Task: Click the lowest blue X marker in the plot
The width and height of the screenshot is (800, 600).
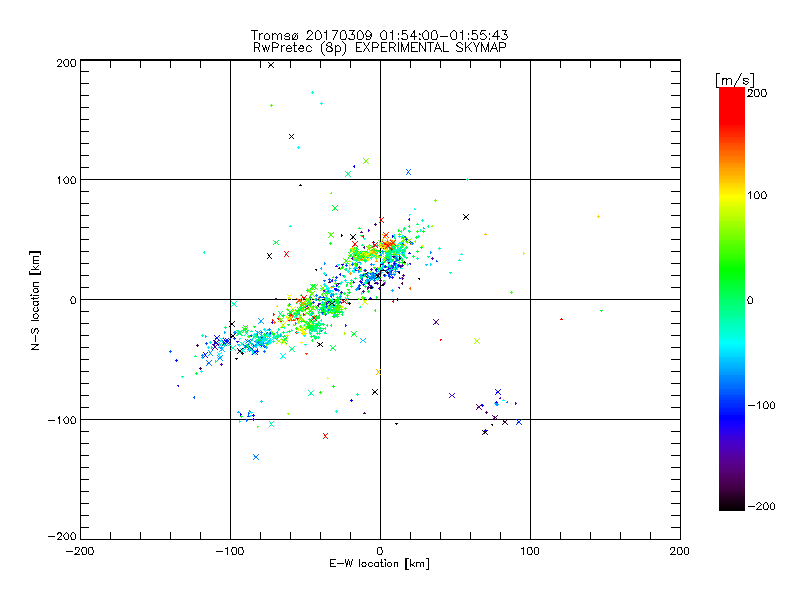Action: [256, 457]
